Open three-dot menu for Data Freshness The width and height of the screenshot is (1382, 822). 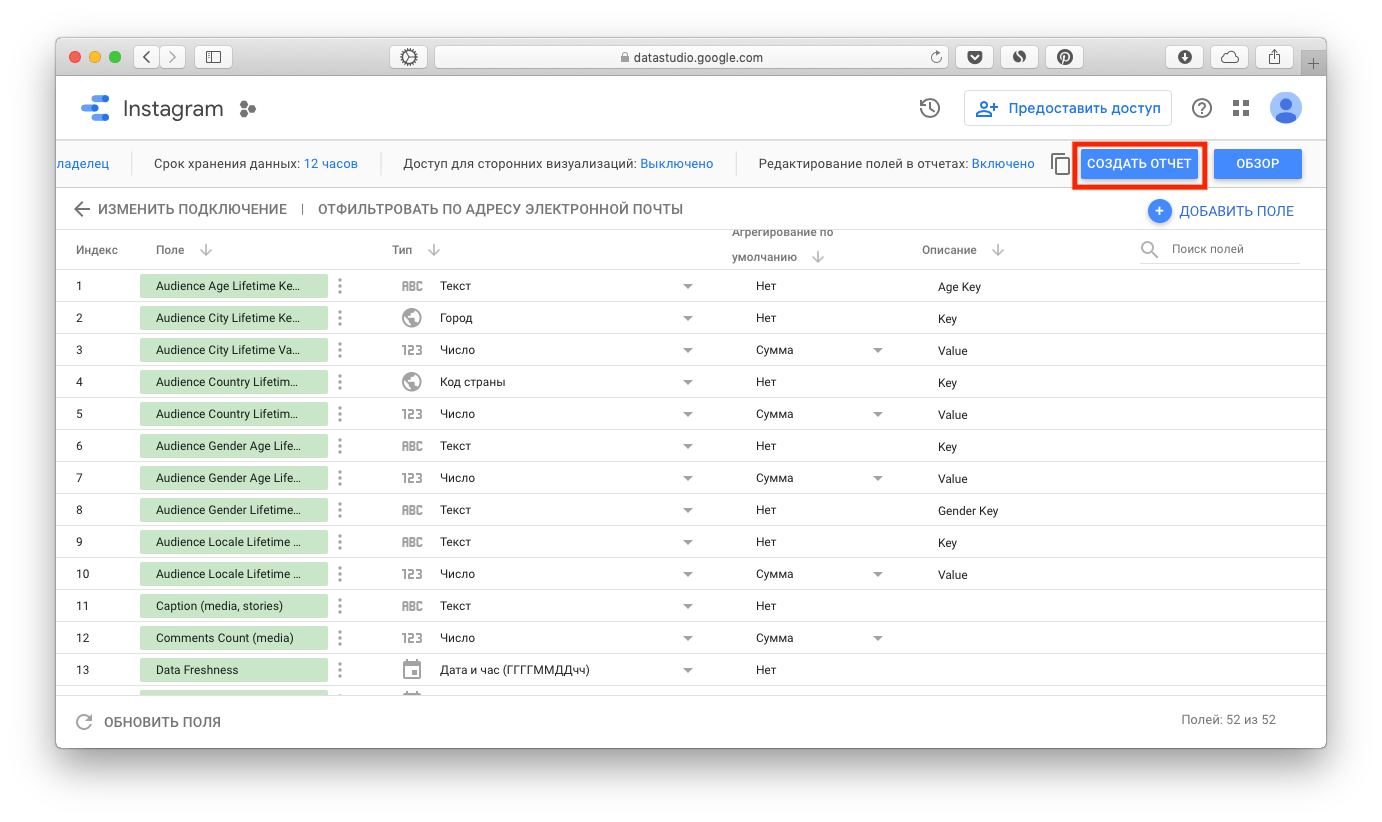(x=340, y=670)
